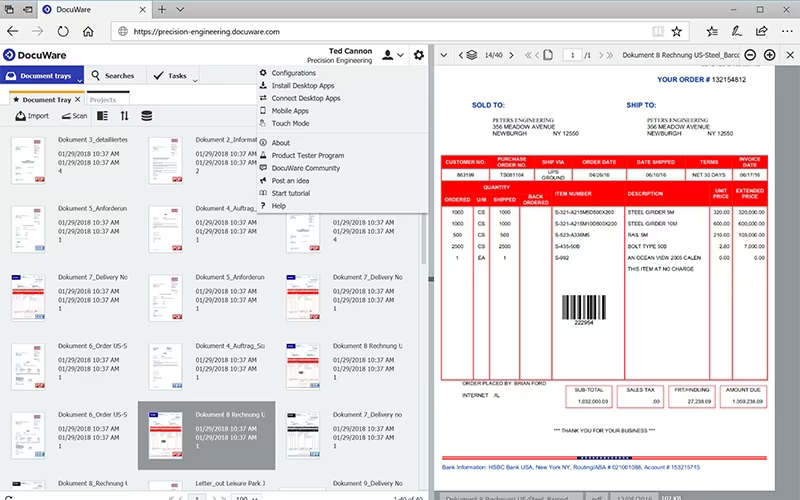The image size is (800, 500).
Task: Expand the viewer toolbar chevron menu
Action: tap(444, 55)
